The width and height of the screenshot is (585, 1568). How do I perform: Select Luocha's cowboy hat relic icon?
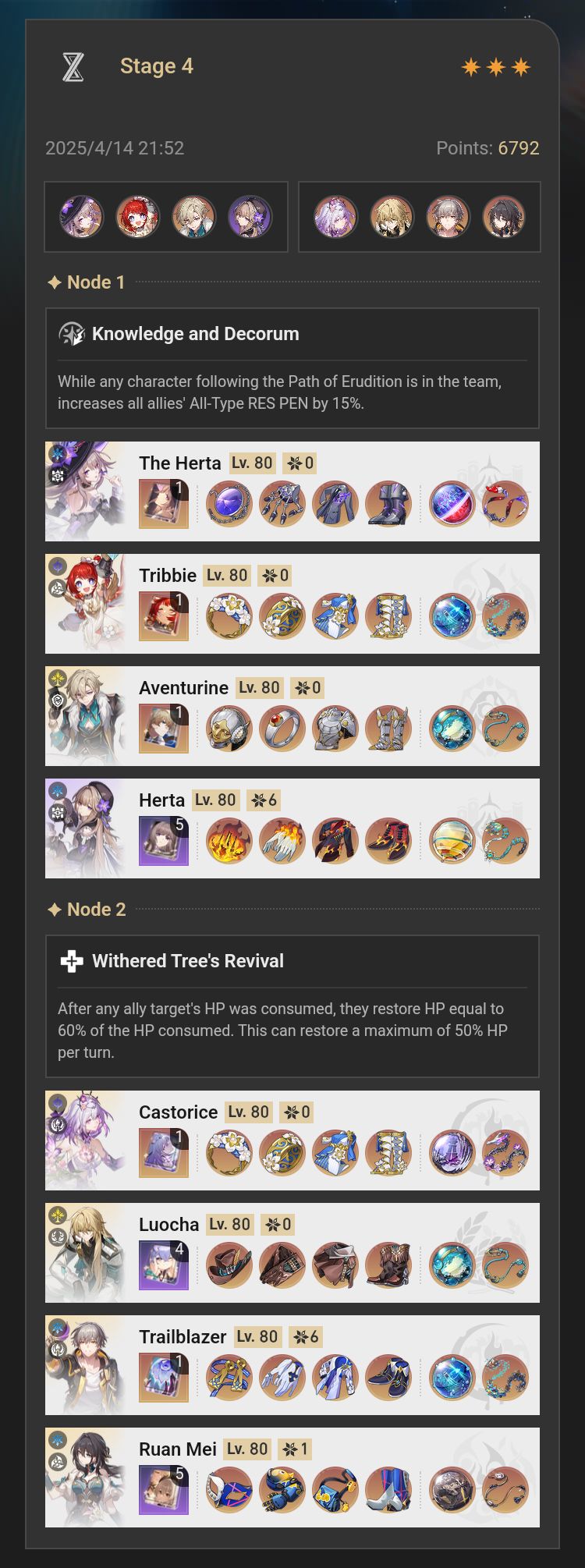229,1265
